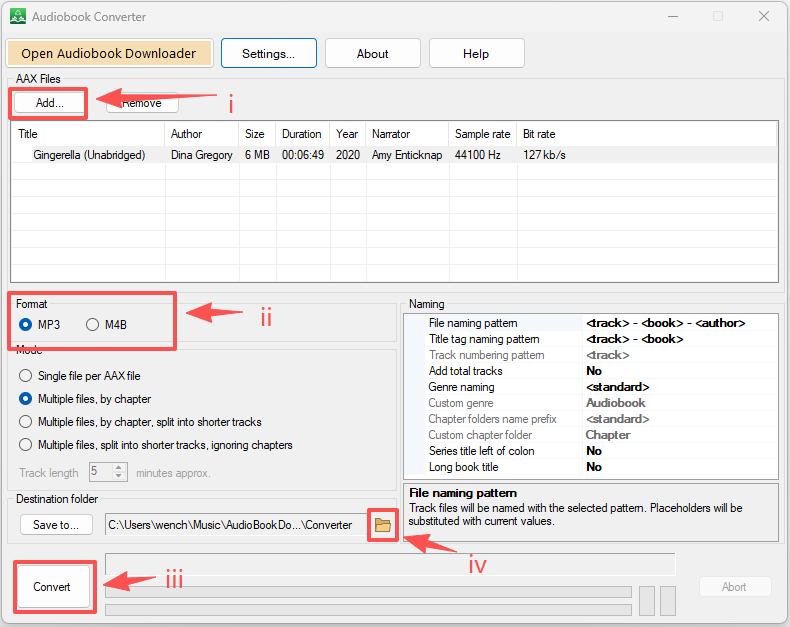The image size is (790, 627).
Task: Select Multiple files, by chapter mode
Action: (26, 399)
